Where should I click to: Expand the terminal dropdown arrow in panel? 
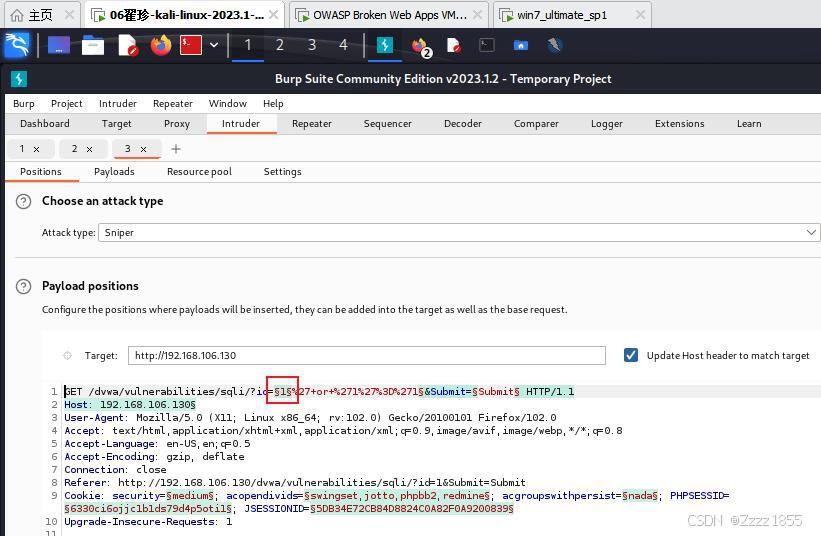[214, 45]
